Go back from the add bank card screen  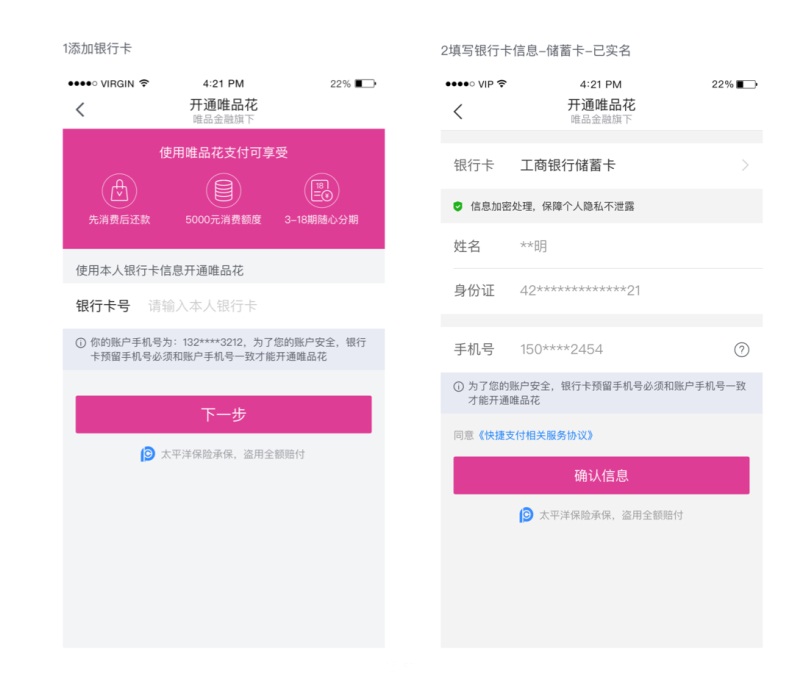[80, 109]
